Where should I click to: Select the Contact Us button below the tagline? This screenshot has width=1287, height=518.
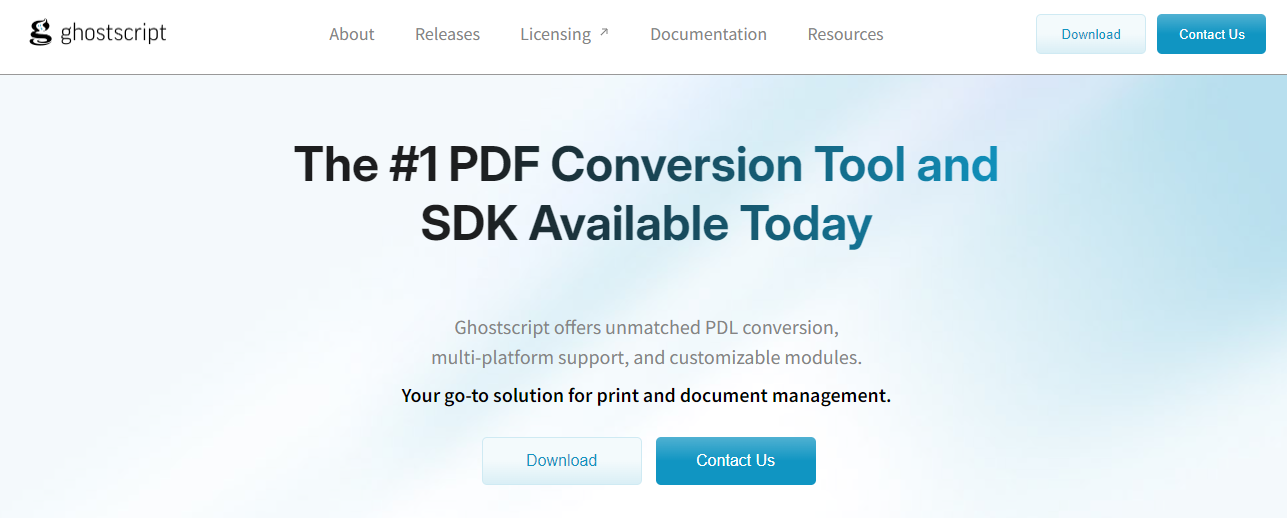click(735, 461)
